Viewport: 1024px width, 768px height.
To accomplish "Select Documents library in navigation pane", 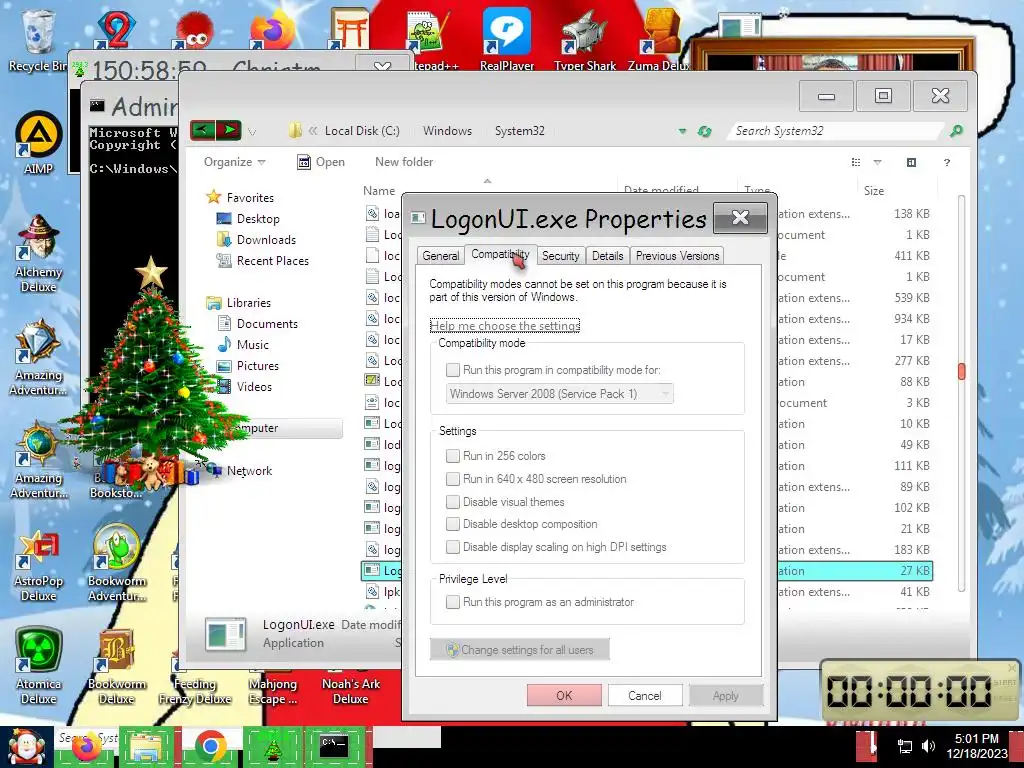I will [x=267, y=324].
